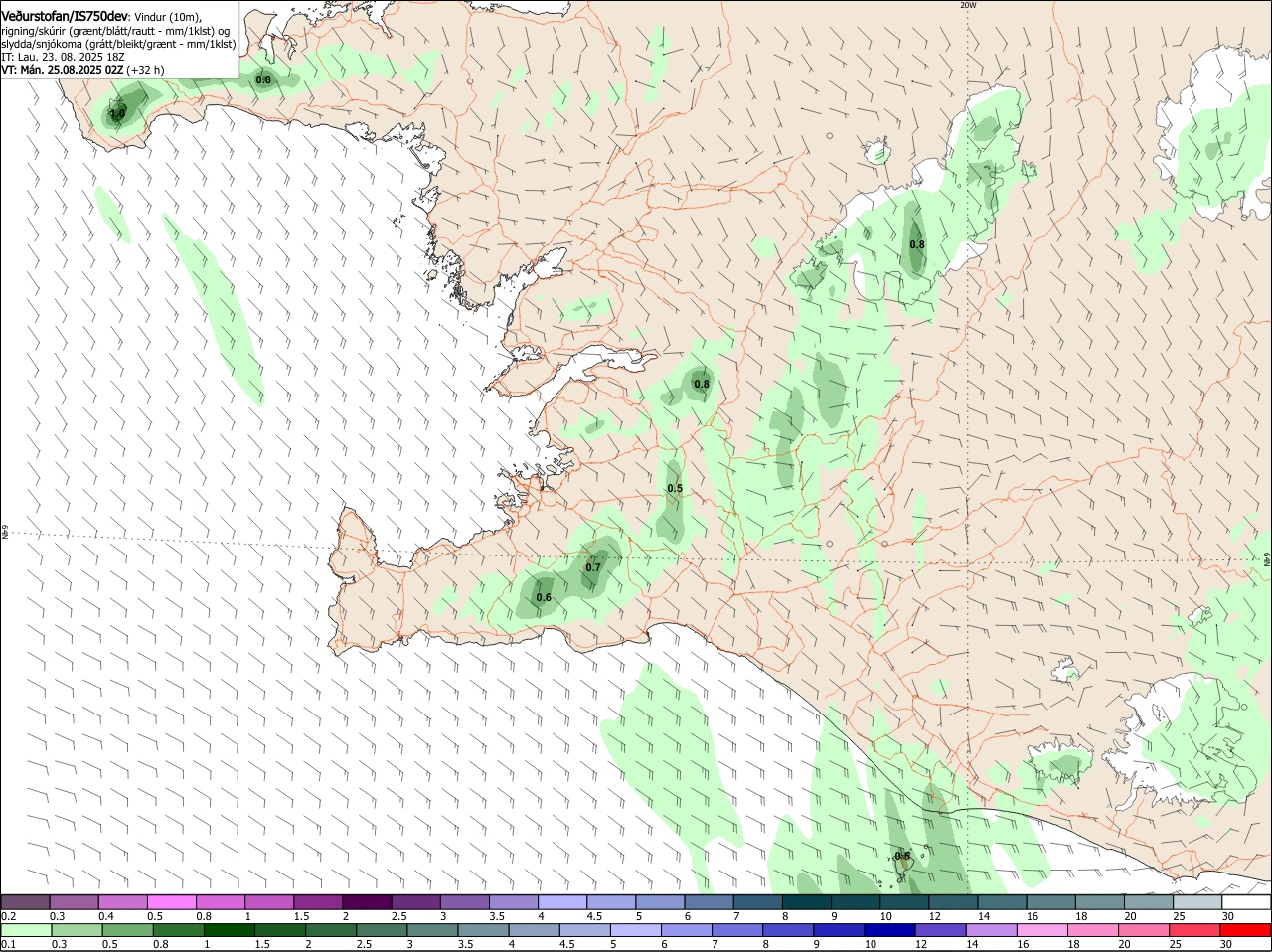Click the '0.6' precipitation value on the map

pos(544,597)
